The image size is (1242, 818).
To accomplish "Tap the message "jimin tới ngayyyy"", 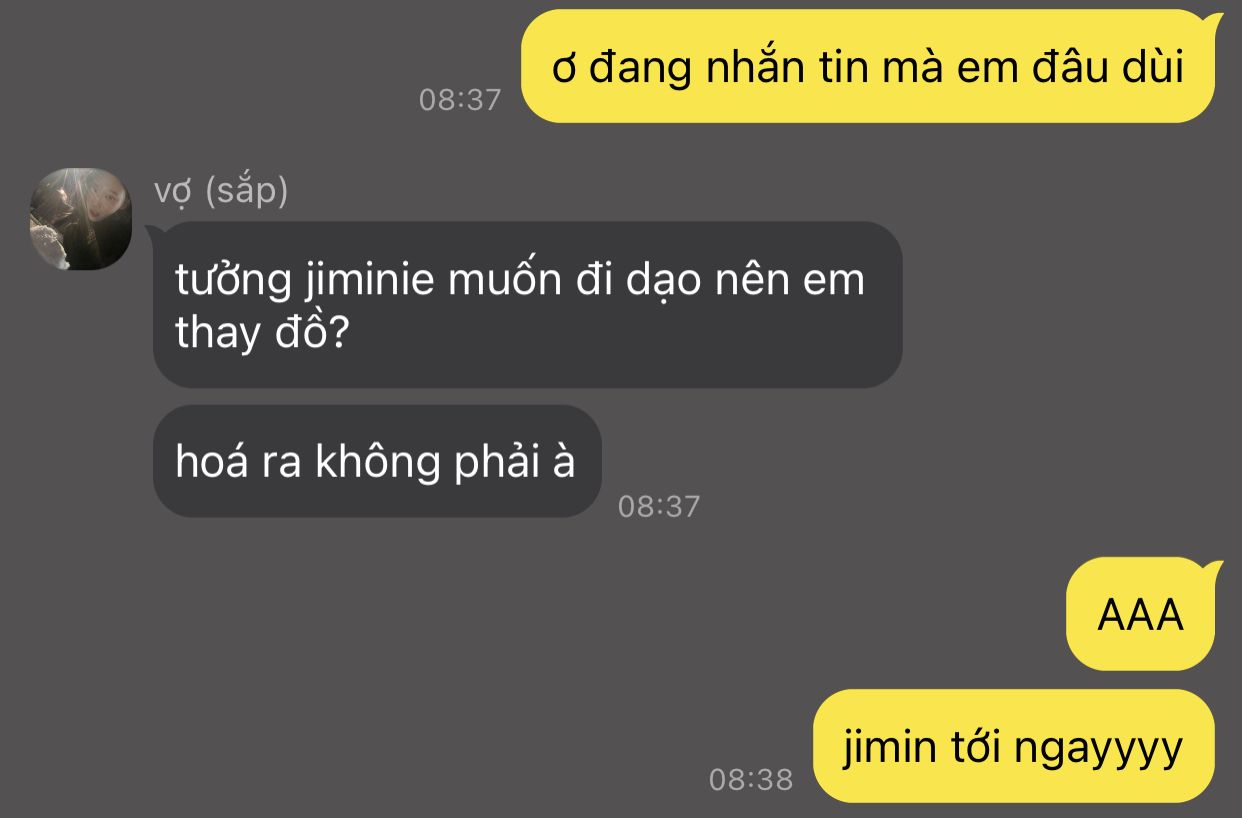I will tap(1014, 746).
